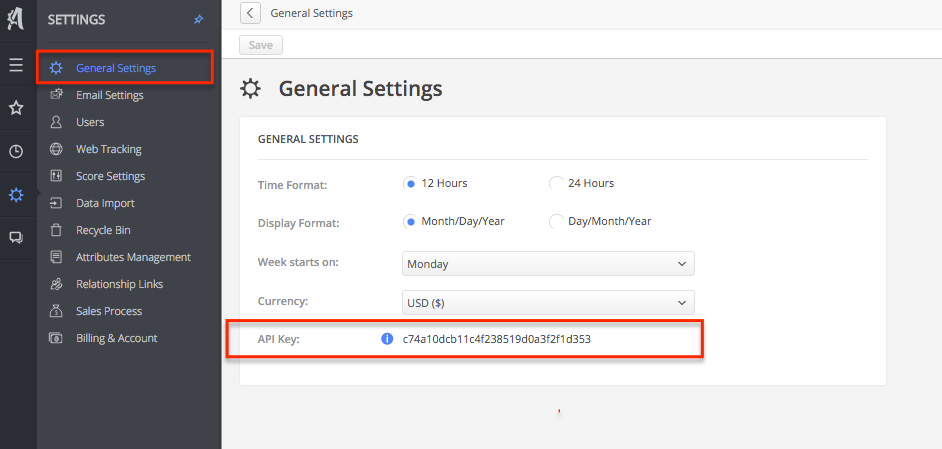Click the billing icon for Billing & Account
Image resolution: width=942 pixels, height=449 pixels.
56,338
